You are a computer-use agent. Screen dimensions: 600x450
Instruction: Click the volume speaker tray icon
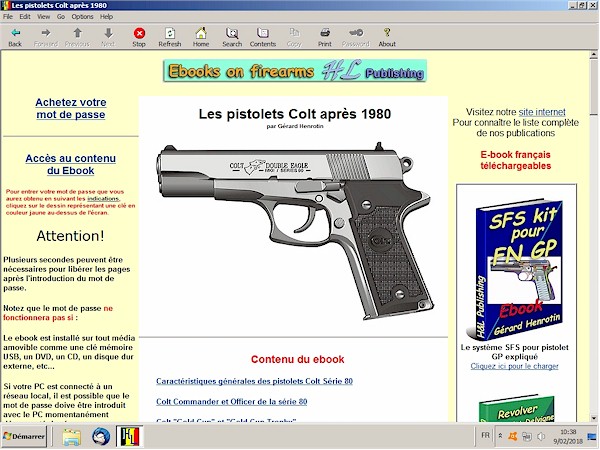541,436
